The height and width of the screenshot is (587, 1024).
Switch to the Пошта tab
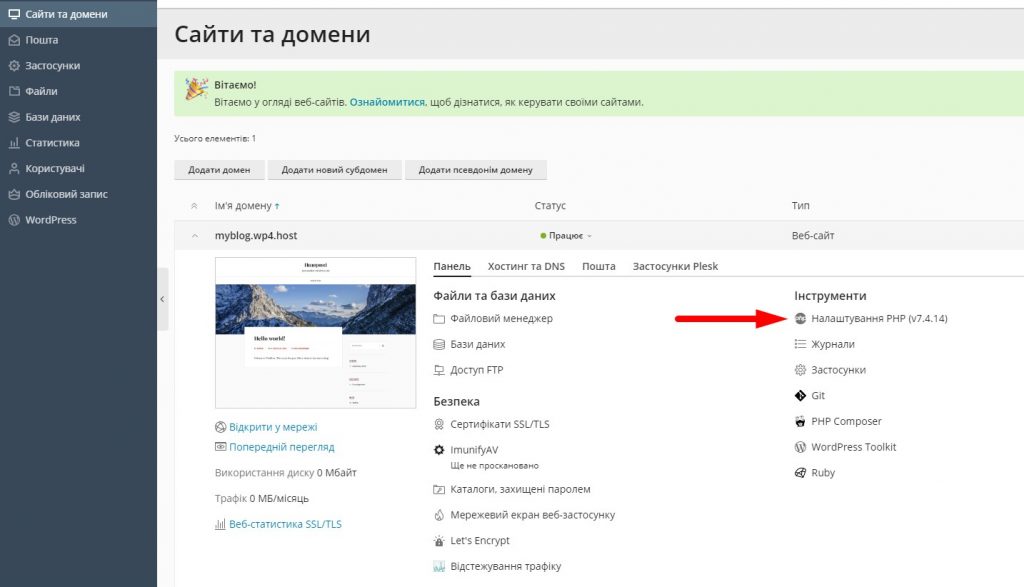point(599,266)
